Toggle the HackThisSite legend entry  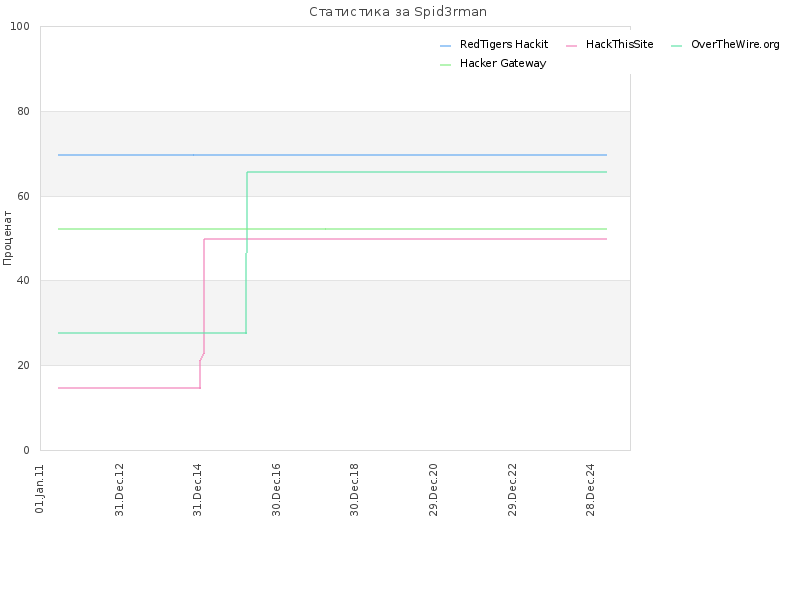tap(610, 44)
